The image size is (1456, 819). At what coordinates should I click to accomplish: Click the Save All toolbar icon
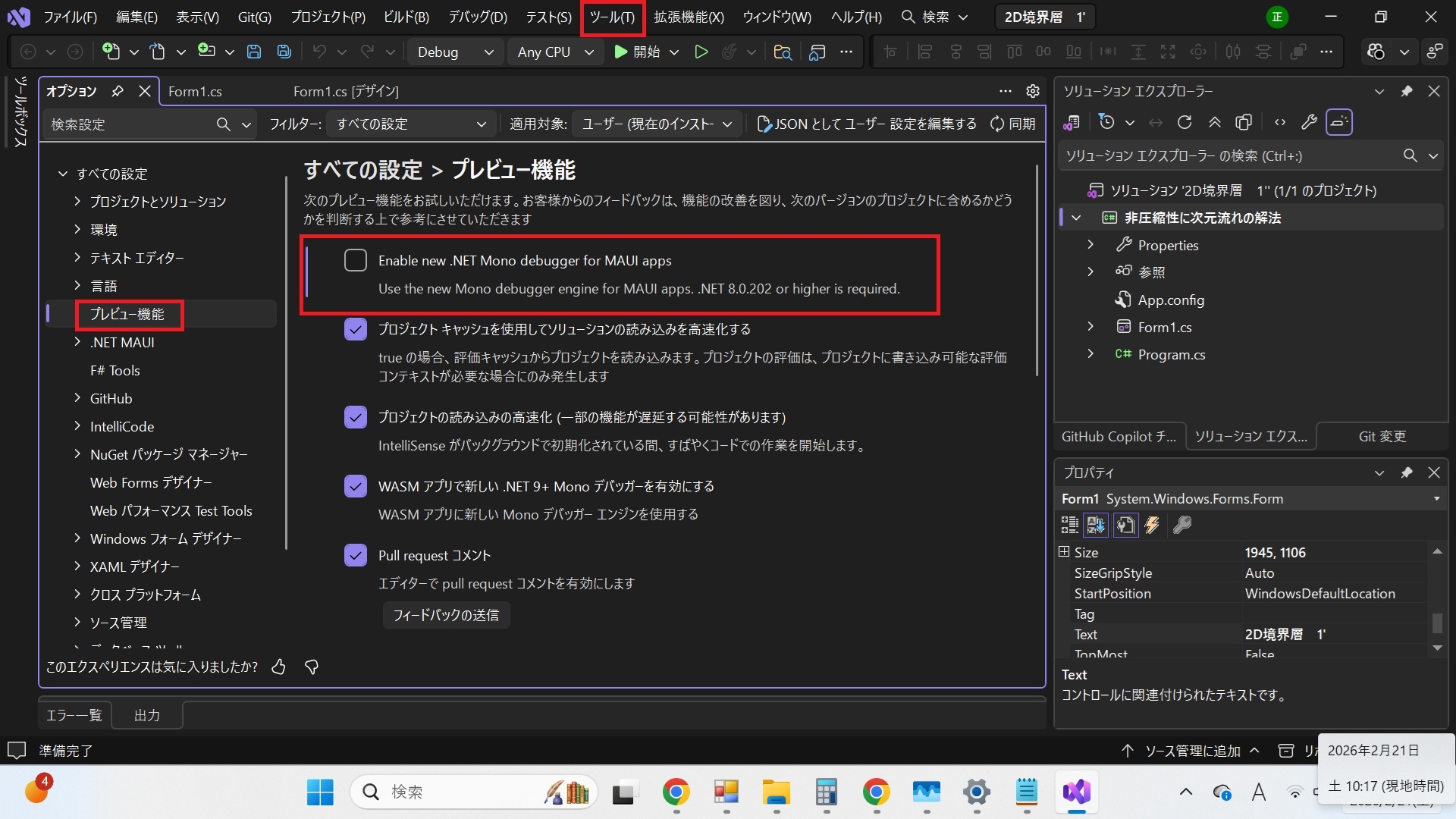[x=284, y=52]
